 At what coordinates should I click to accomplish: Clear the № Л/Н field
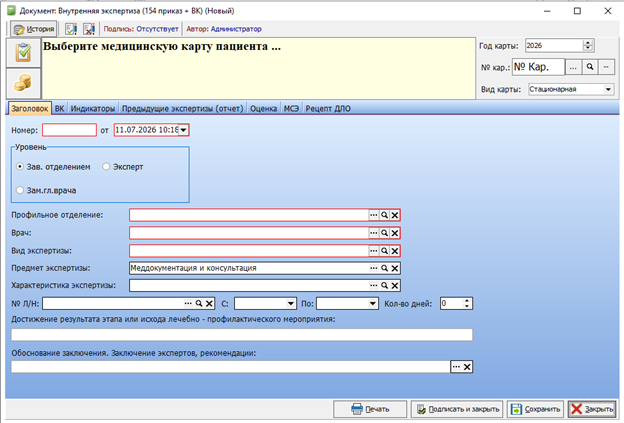[209, 304]
